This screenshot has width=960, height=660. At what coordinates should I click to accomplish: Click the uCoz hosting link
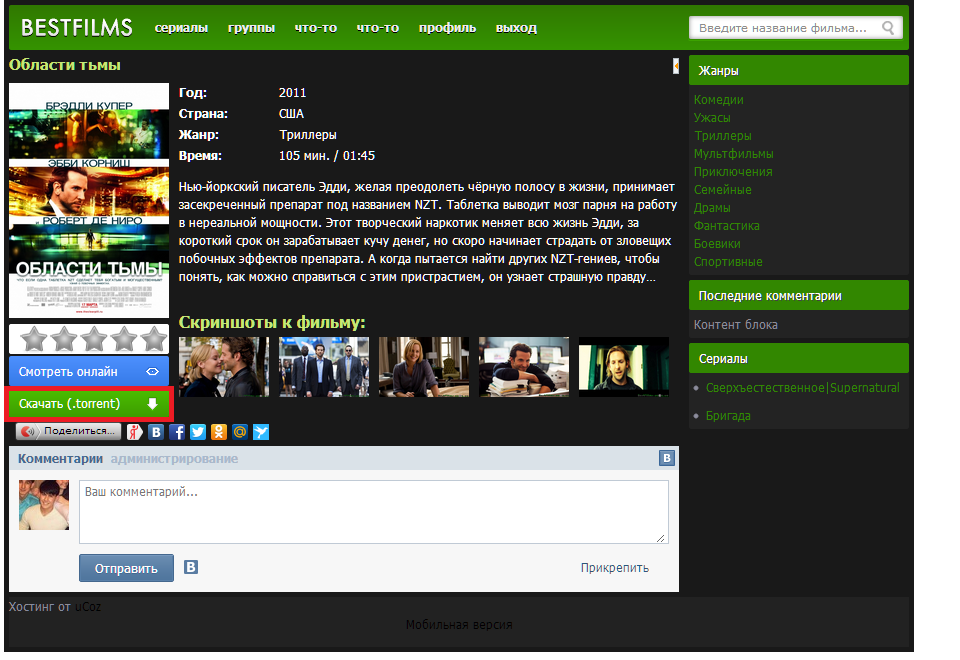(88, 607)
